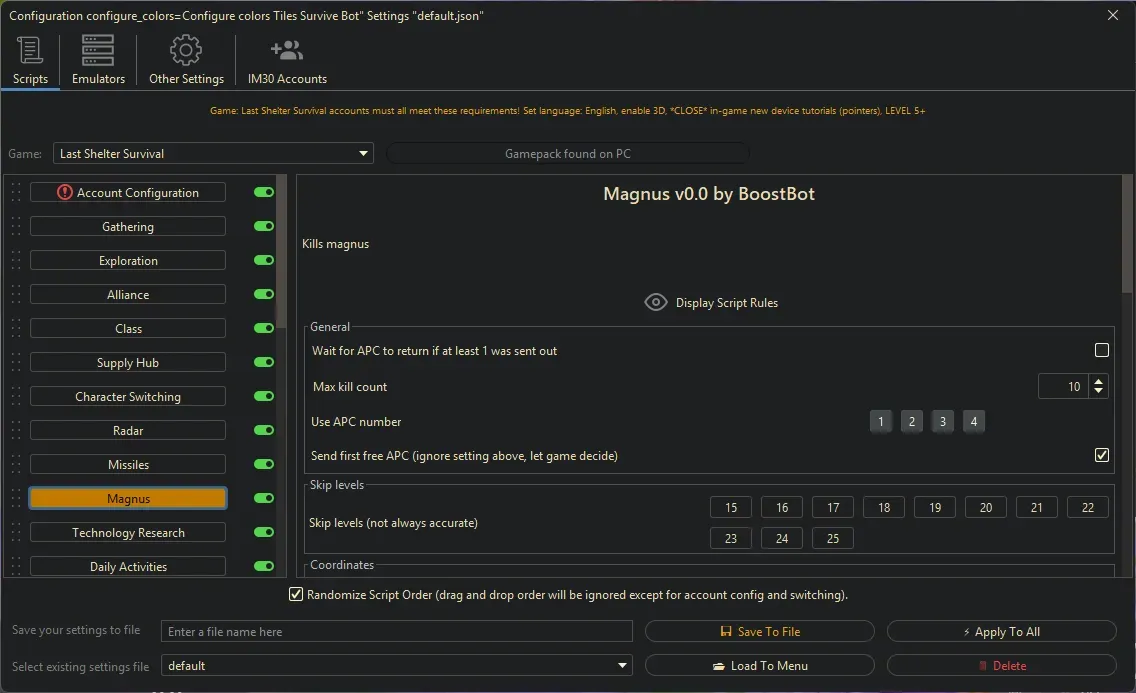Select APC number 4
The width and height of the screenshot is (1136, 693).
(974, 421)
